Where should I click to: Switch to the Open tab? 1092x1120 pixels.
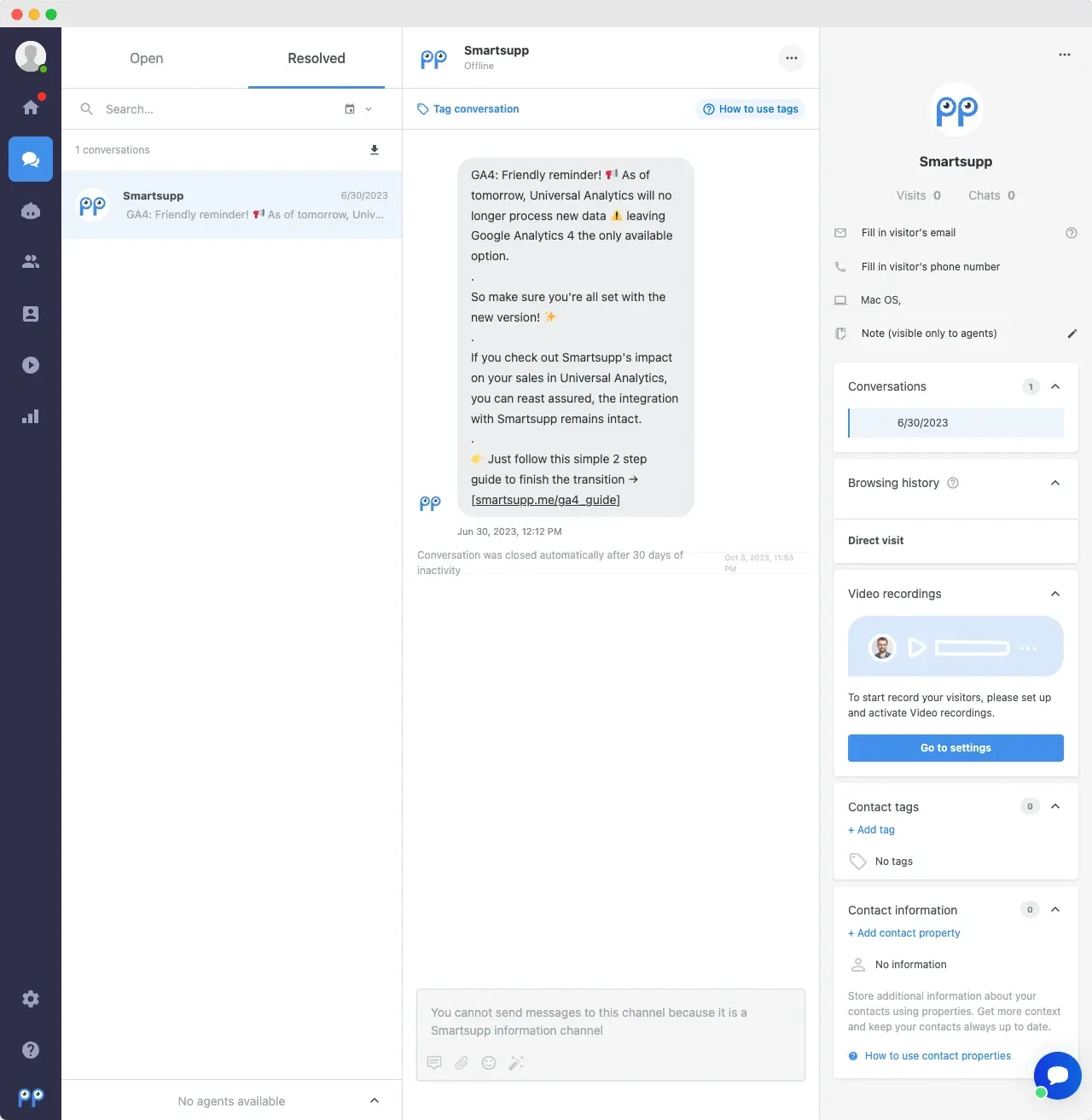point(146,58)
